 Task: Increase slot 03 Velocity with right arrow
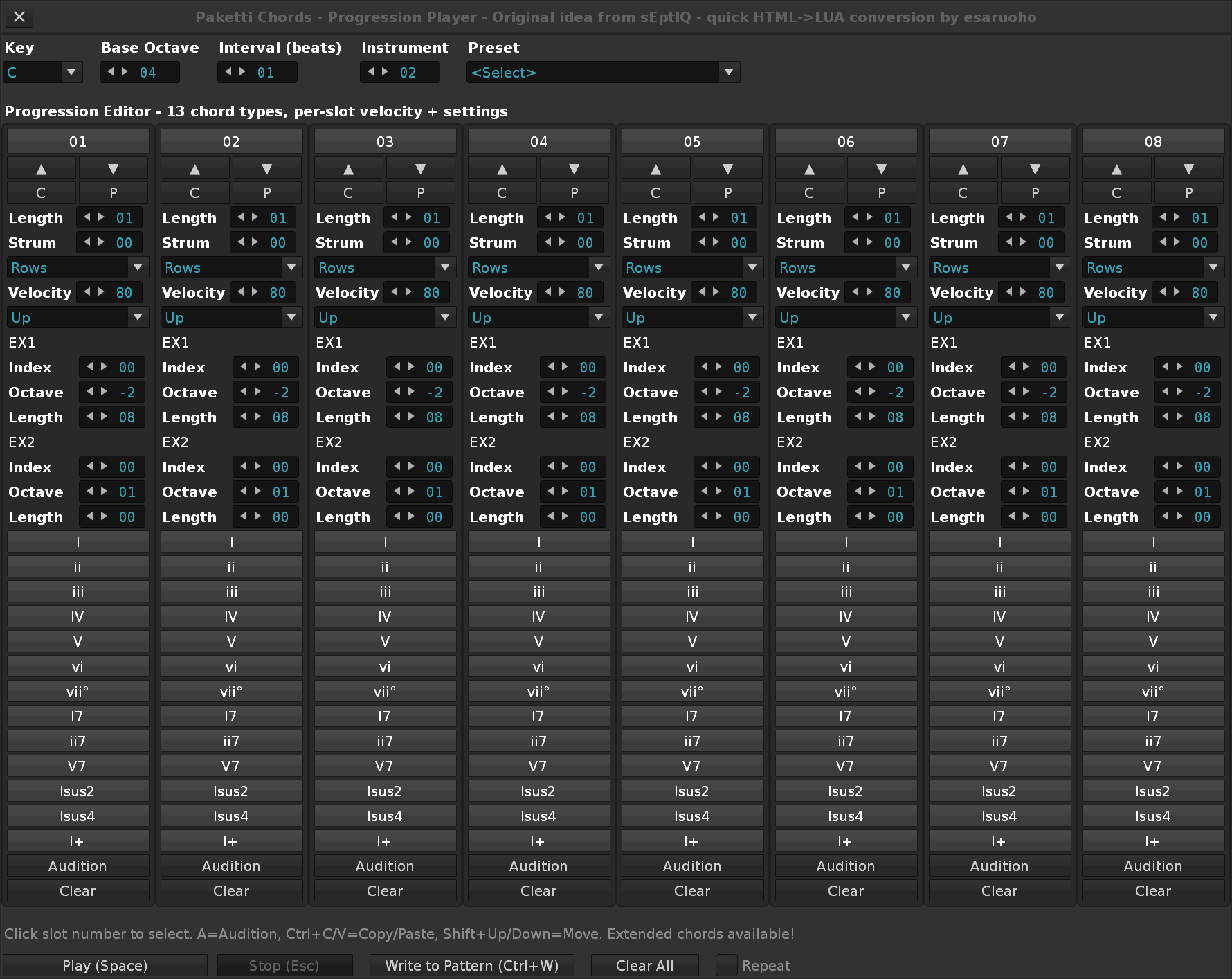coord(408,291)
